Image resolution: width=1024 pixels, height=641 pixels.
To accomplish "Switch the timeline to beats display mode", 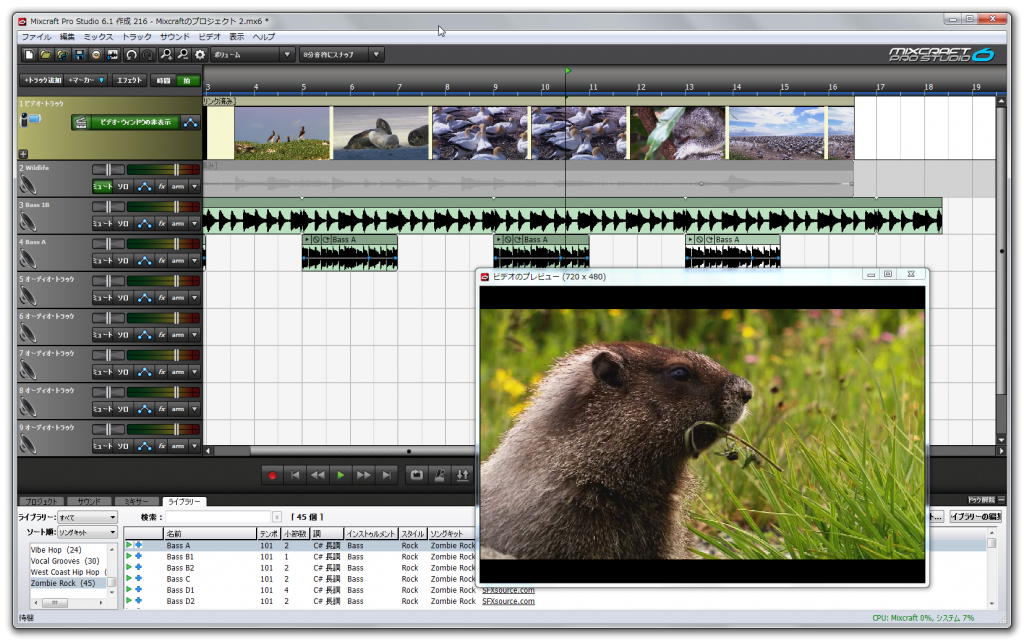I will point(187,80).
